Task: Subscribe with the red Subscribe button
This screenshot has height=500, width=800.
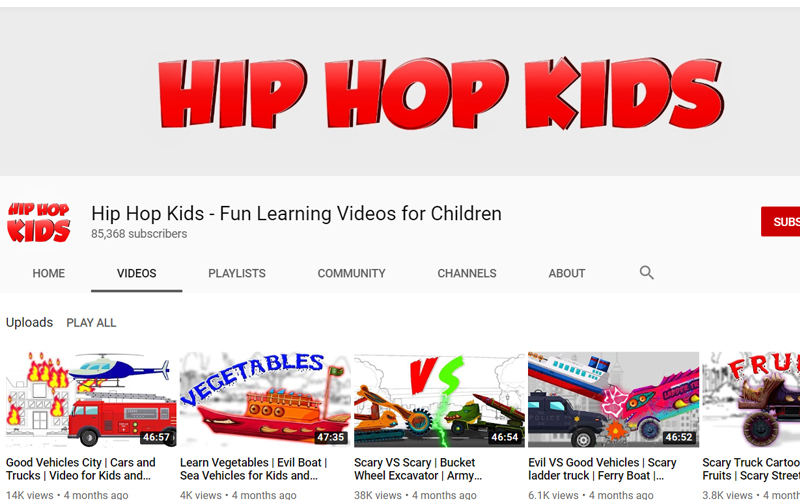Action: click(781, 221)
